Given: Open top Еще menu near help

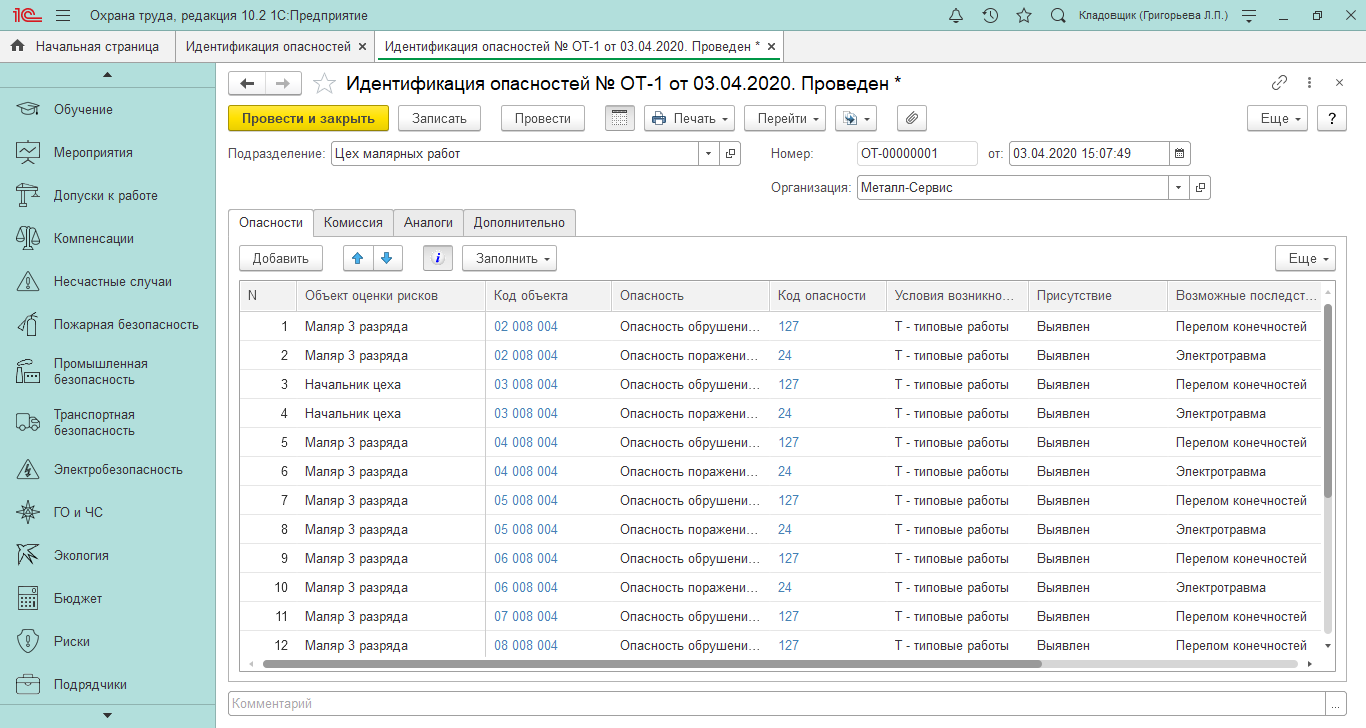Looking at the screenshot, I should (x=1278, y=118).
